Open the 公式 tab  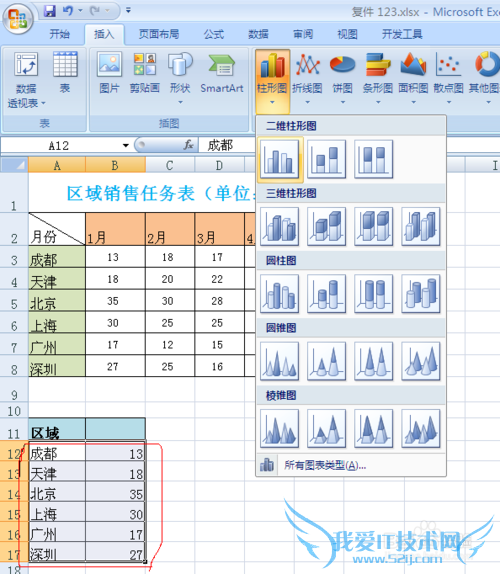tap(214, 34)
